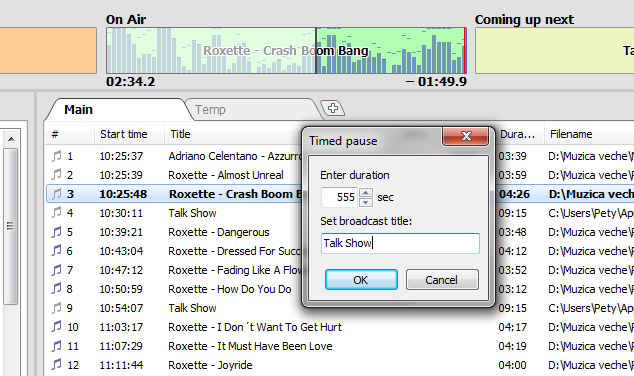Image resolution: width=634 pixels, height=376 pixels.
Task: Click the note icon for track 8
Action: (57, 289)
